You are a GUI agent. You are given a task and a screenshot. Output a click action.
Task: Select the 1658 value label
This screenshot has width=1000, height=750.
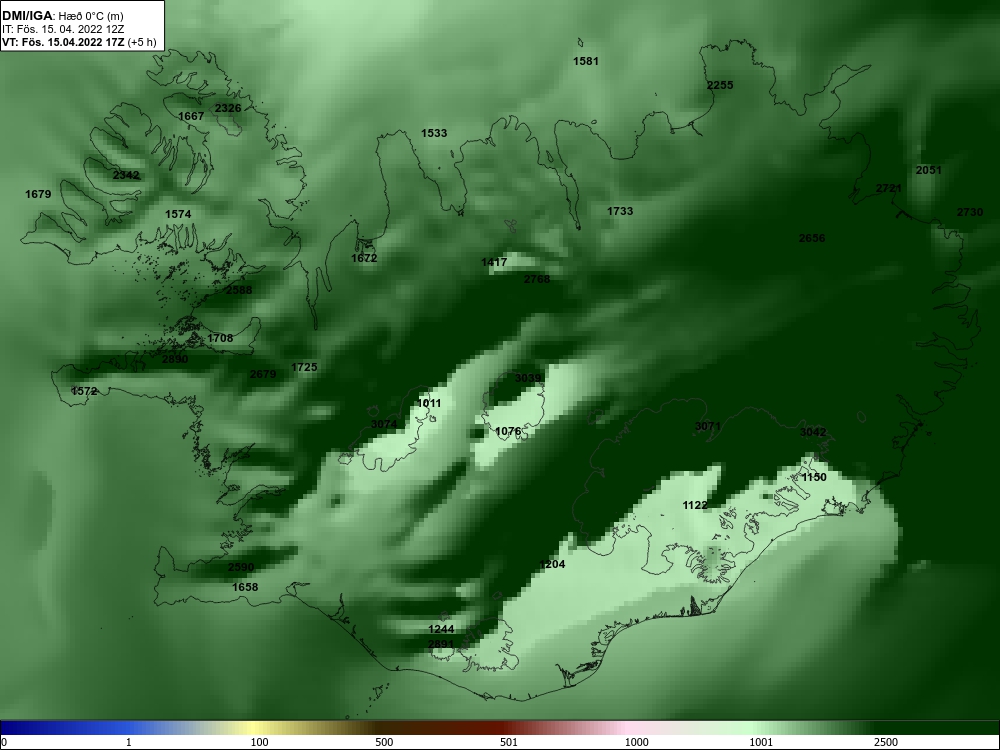coord(245,587)
